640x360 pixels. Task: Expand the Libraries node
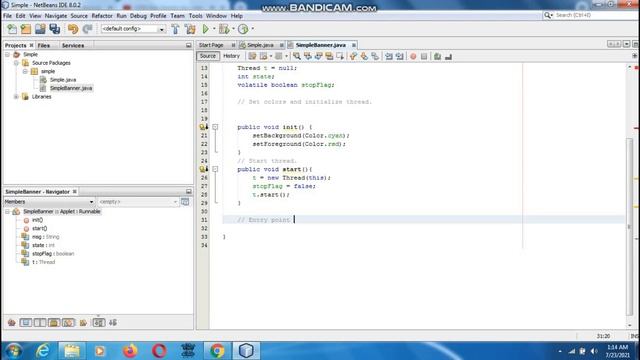[x=16, y=97]
